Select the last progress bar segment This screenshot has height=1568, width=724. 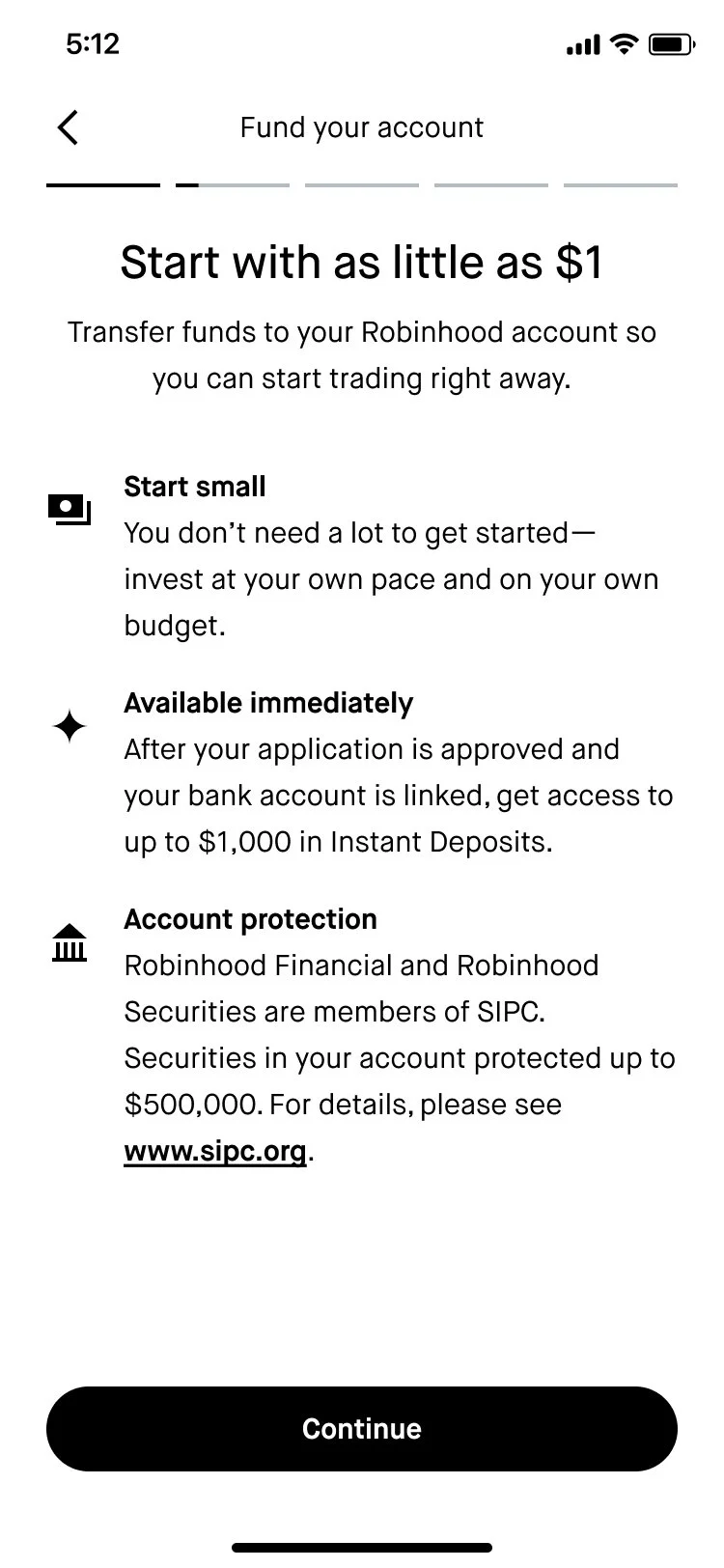(x=621, y=184)
